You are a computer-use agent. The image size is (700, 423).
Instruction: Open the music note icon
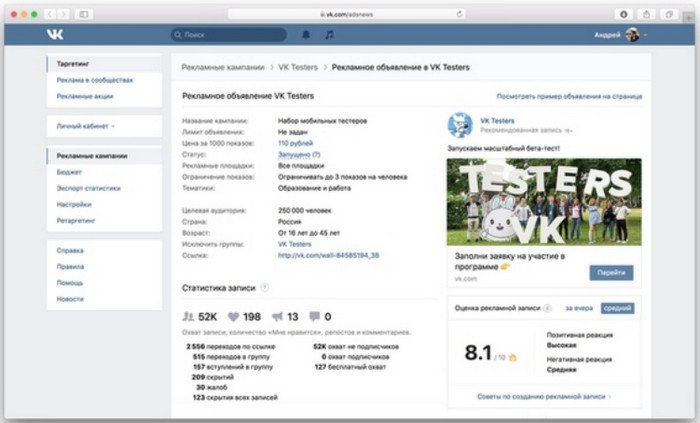click(x=329, y=34)
